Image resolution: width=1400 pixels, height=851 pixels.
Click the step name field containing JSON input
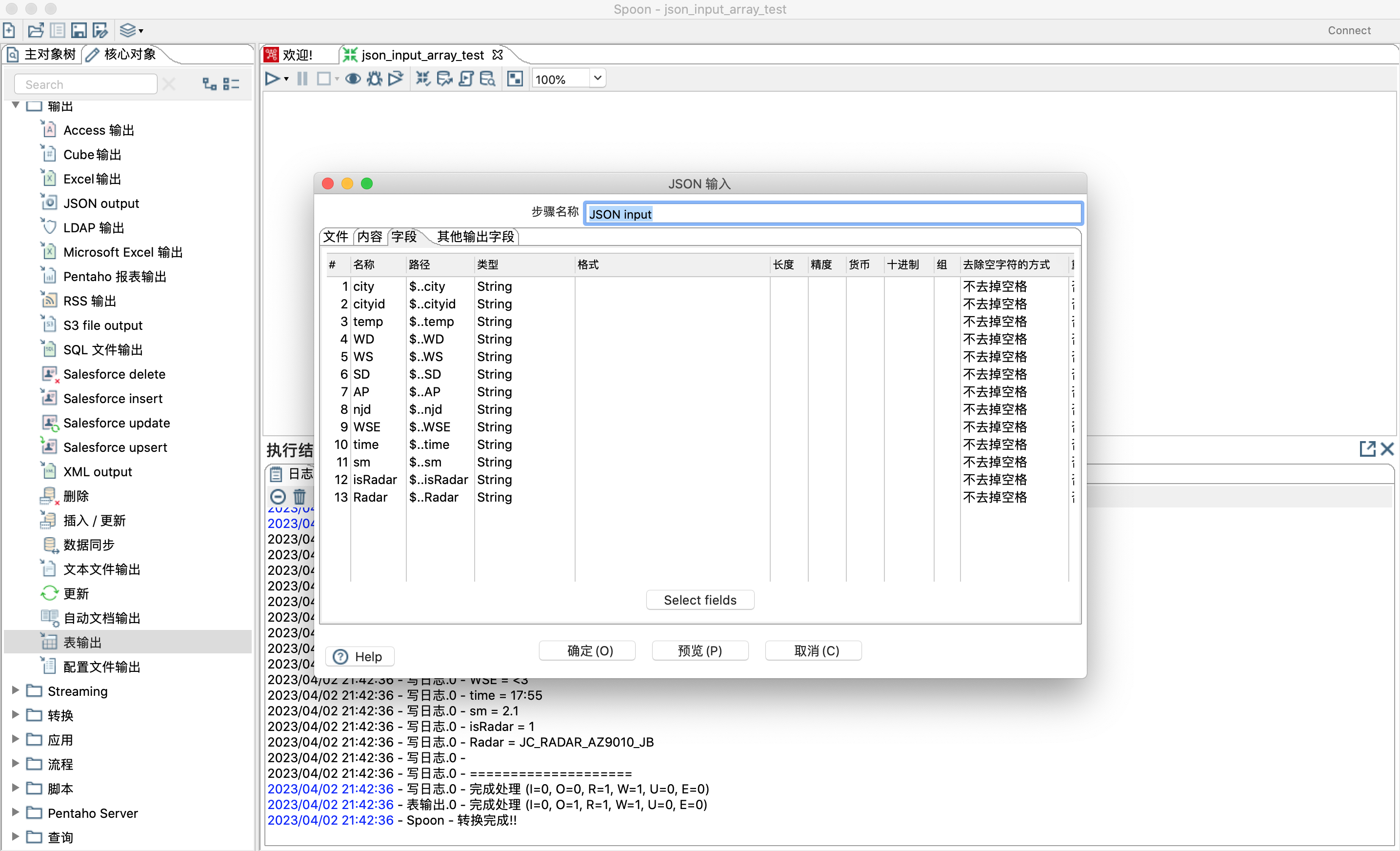click(x=832, y=214)
